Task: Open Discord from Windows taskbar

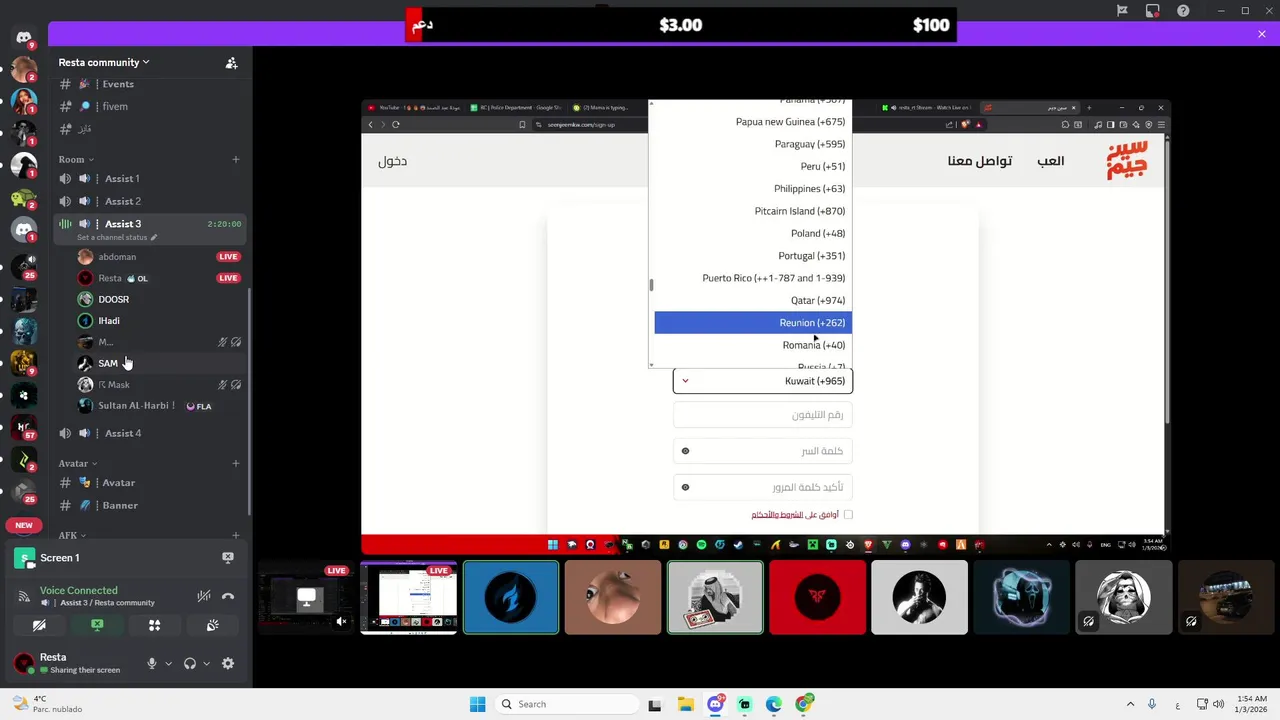Action: tap(715, 704)
